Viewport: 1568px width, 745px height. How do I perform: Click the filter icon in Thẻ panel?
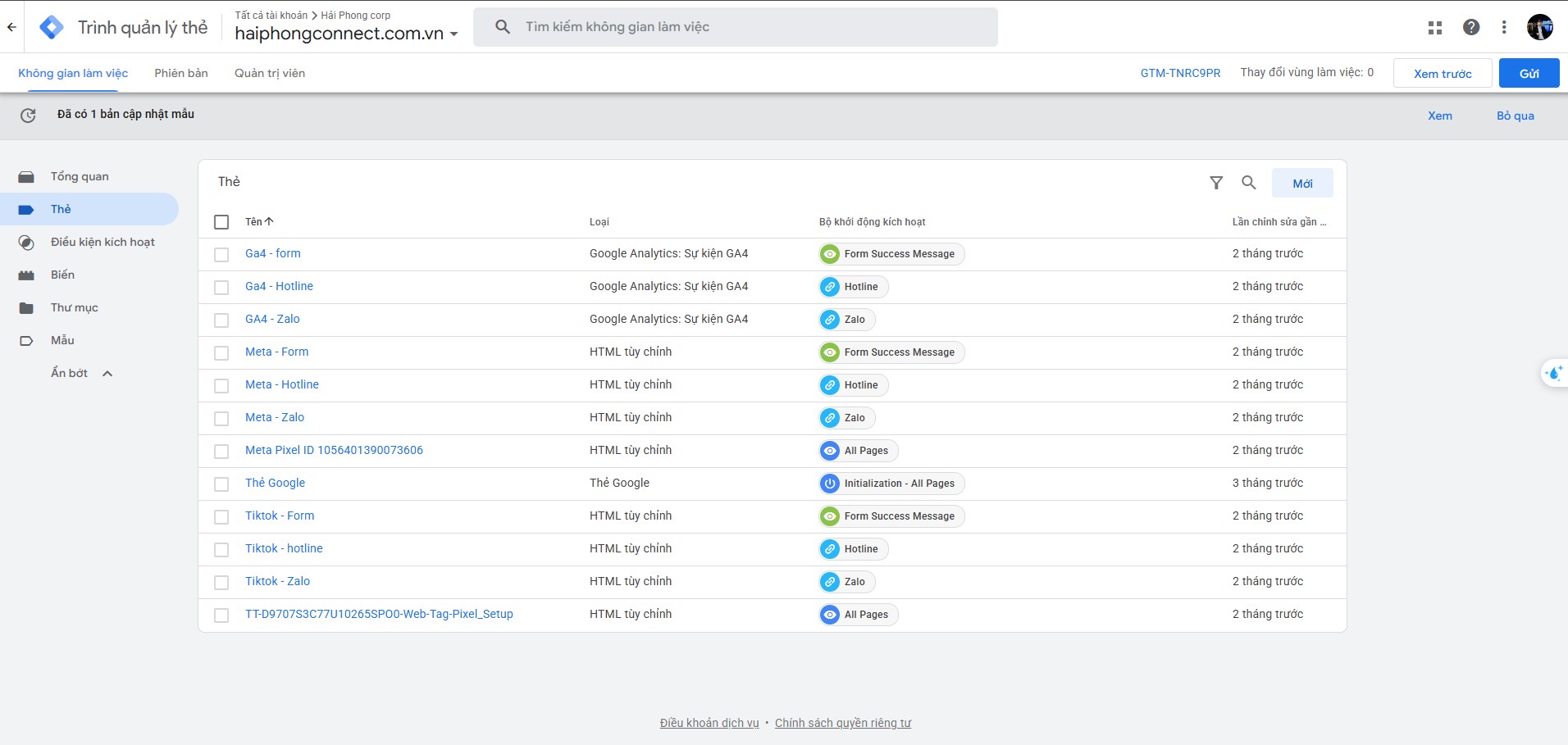(1216, 183)
